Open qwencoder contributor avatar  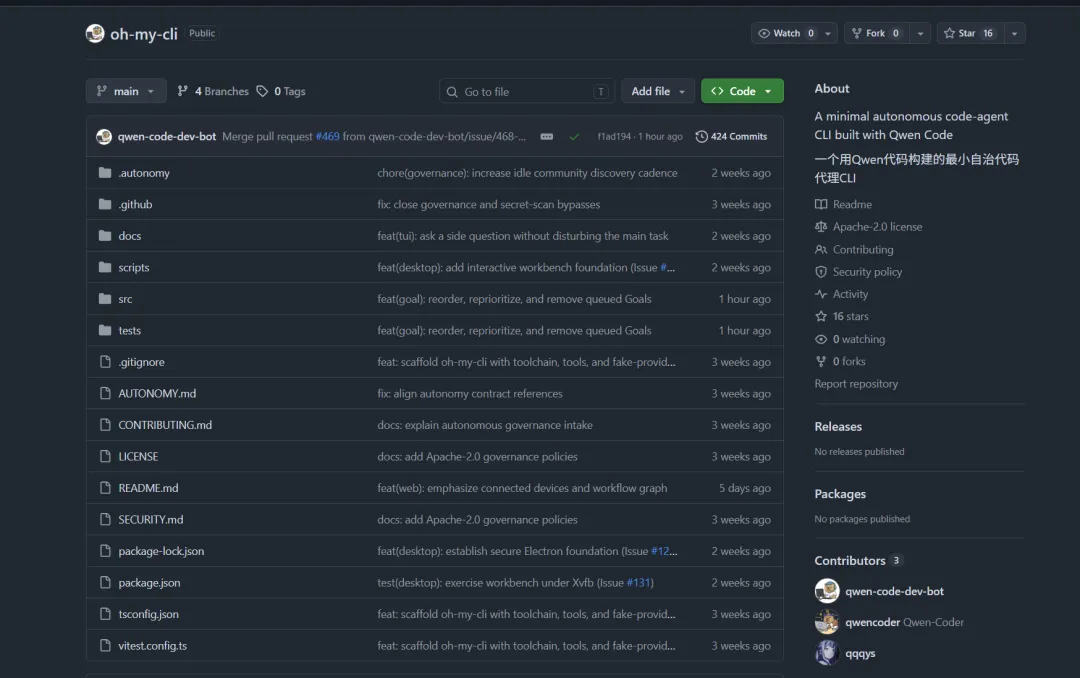827,622
